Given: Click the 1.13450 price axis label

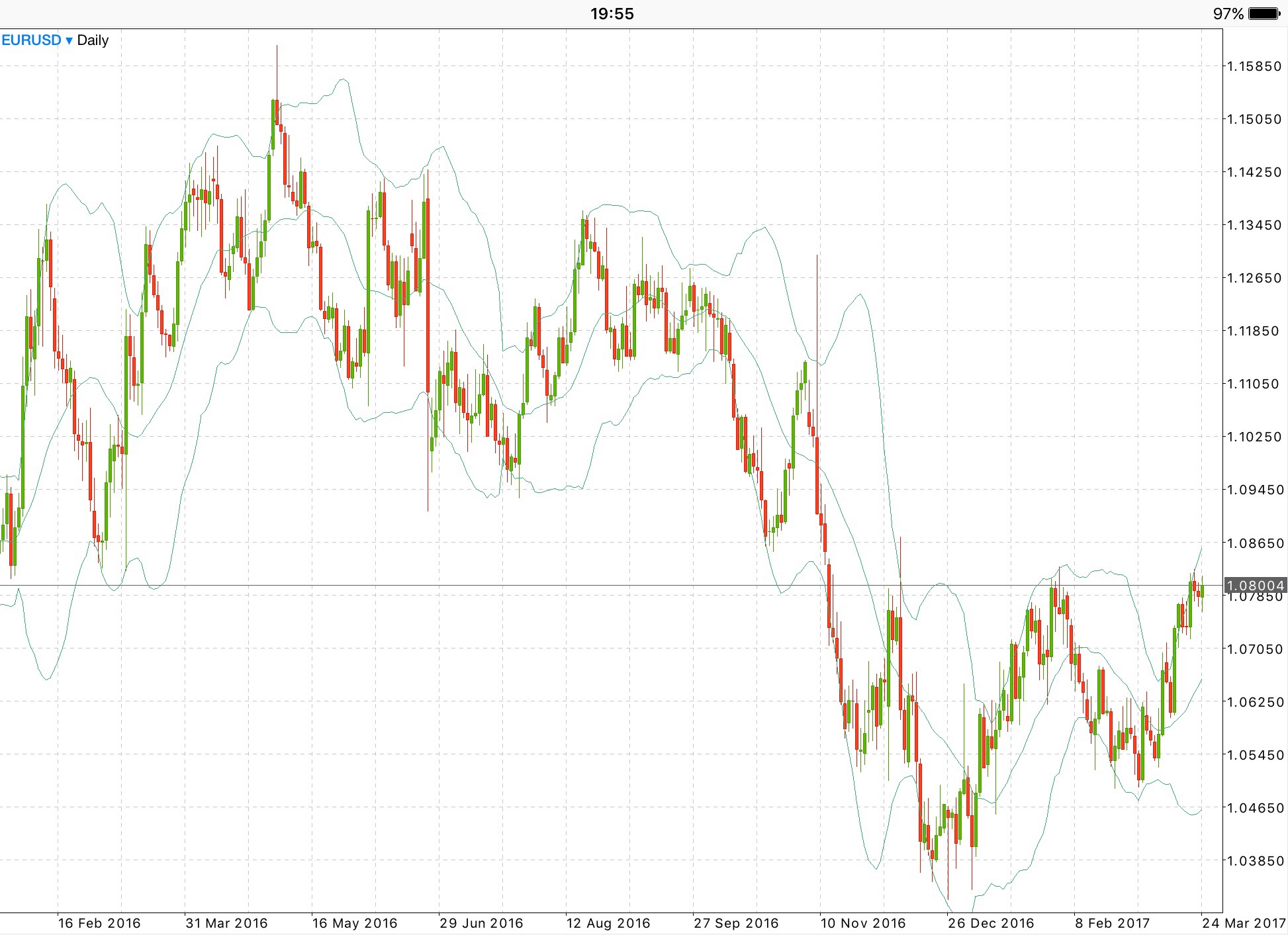Looking at the screenshot, I should coord(1255,225).
